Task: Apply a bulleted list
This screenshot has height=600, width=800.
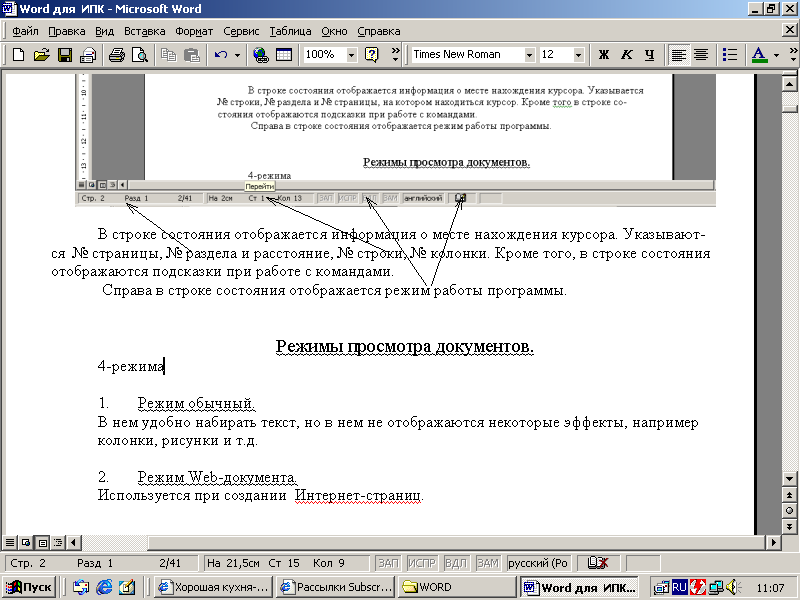Action: point(730,55)
